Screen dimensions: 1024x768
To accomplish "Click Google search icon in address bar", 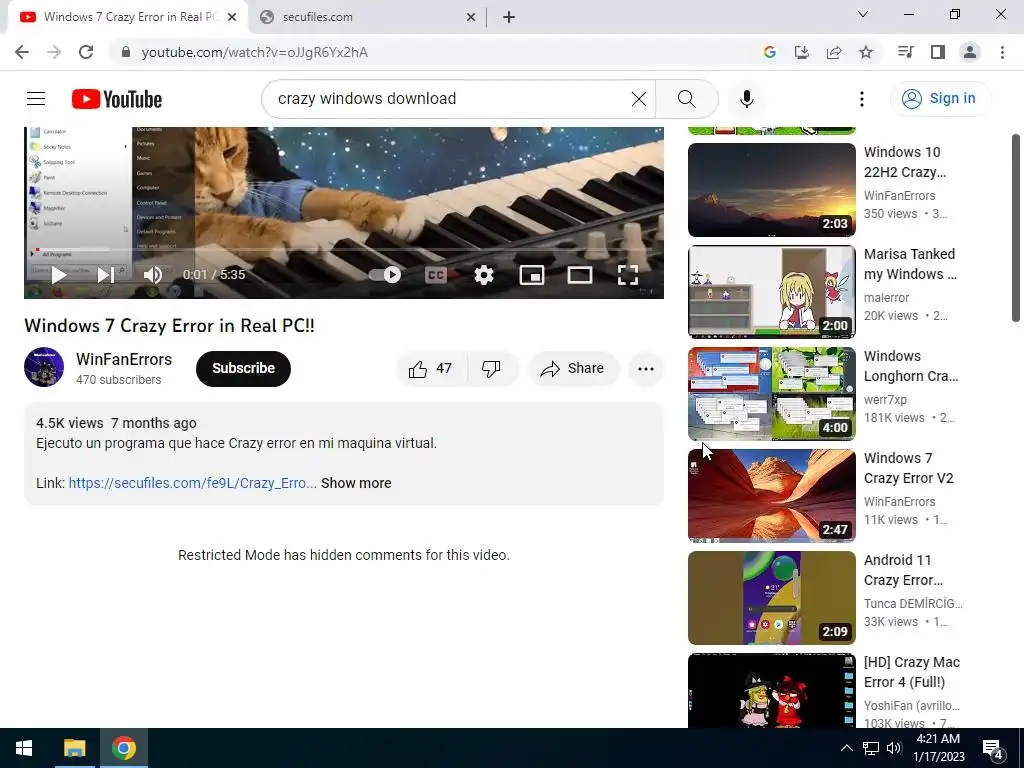I will pos(769,52).
